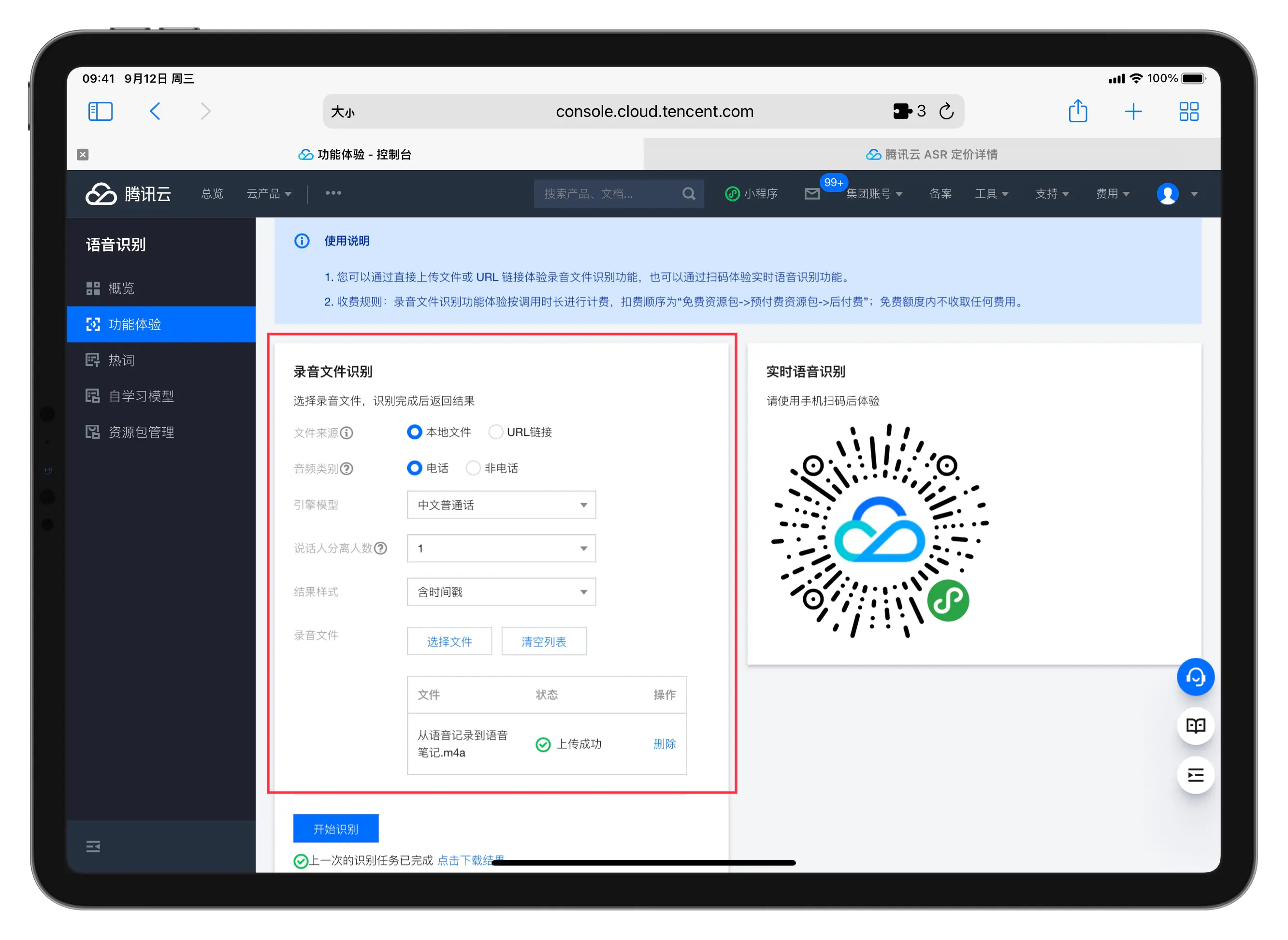Click the Wi-Fi indicator in status bar
This screenshot has height=940, width=1288.
pos(1136,78)
